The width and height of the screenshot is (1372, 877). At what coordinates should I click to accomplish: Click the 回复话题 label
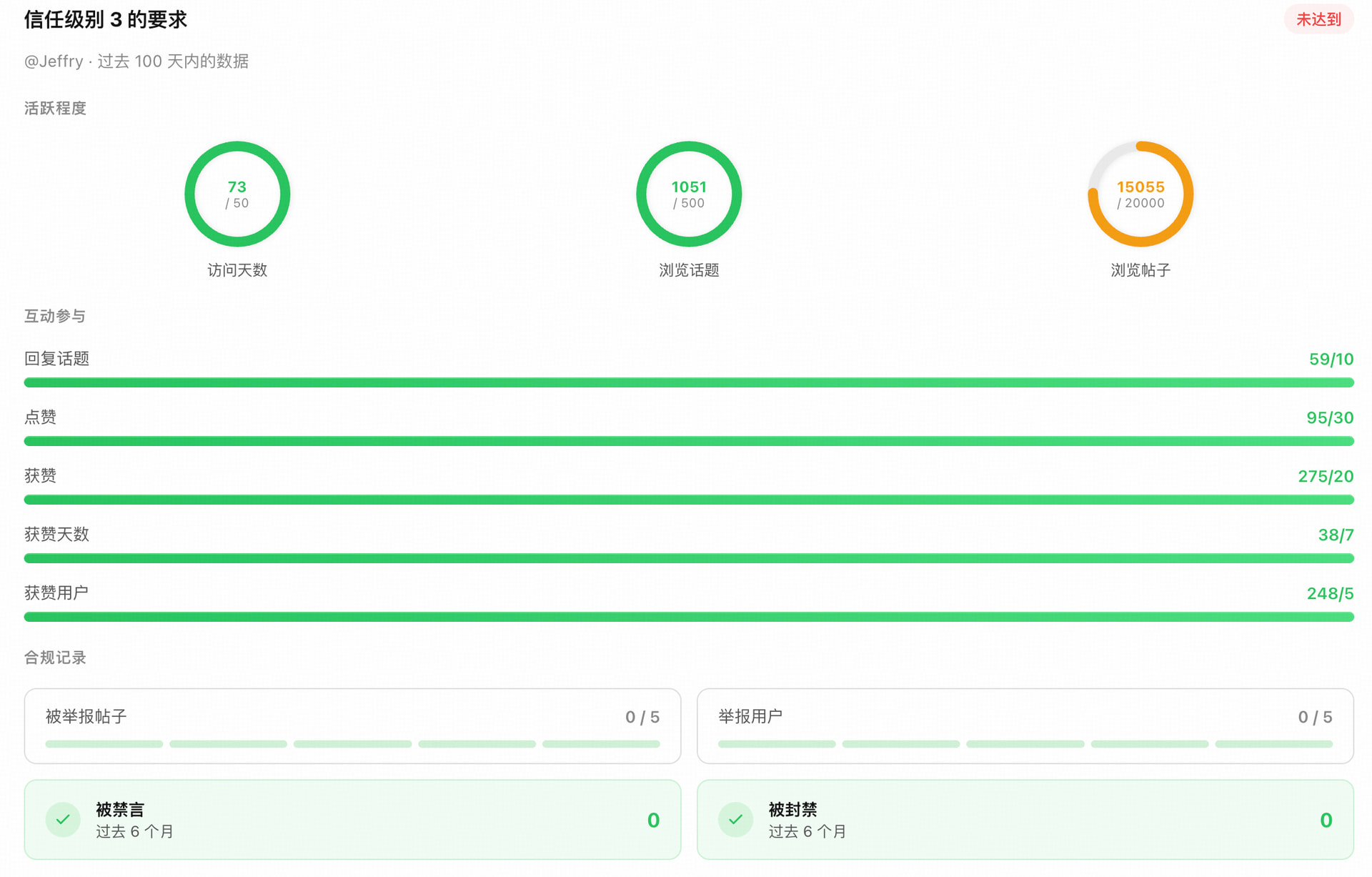click(56, 359)
